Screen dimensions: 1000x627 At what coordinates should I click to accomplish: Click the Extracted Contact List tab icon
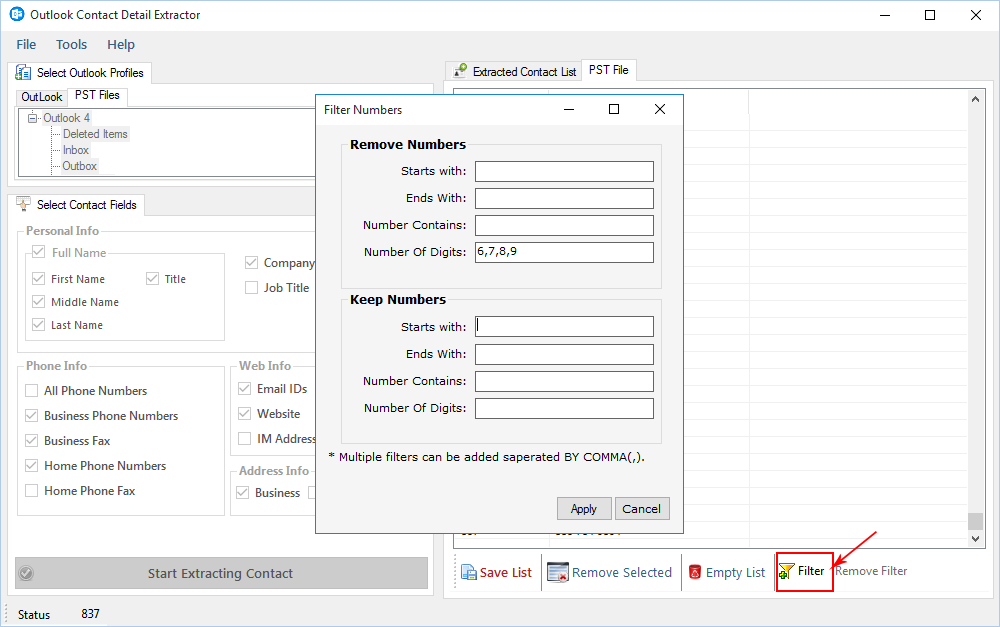pos(460,71)
